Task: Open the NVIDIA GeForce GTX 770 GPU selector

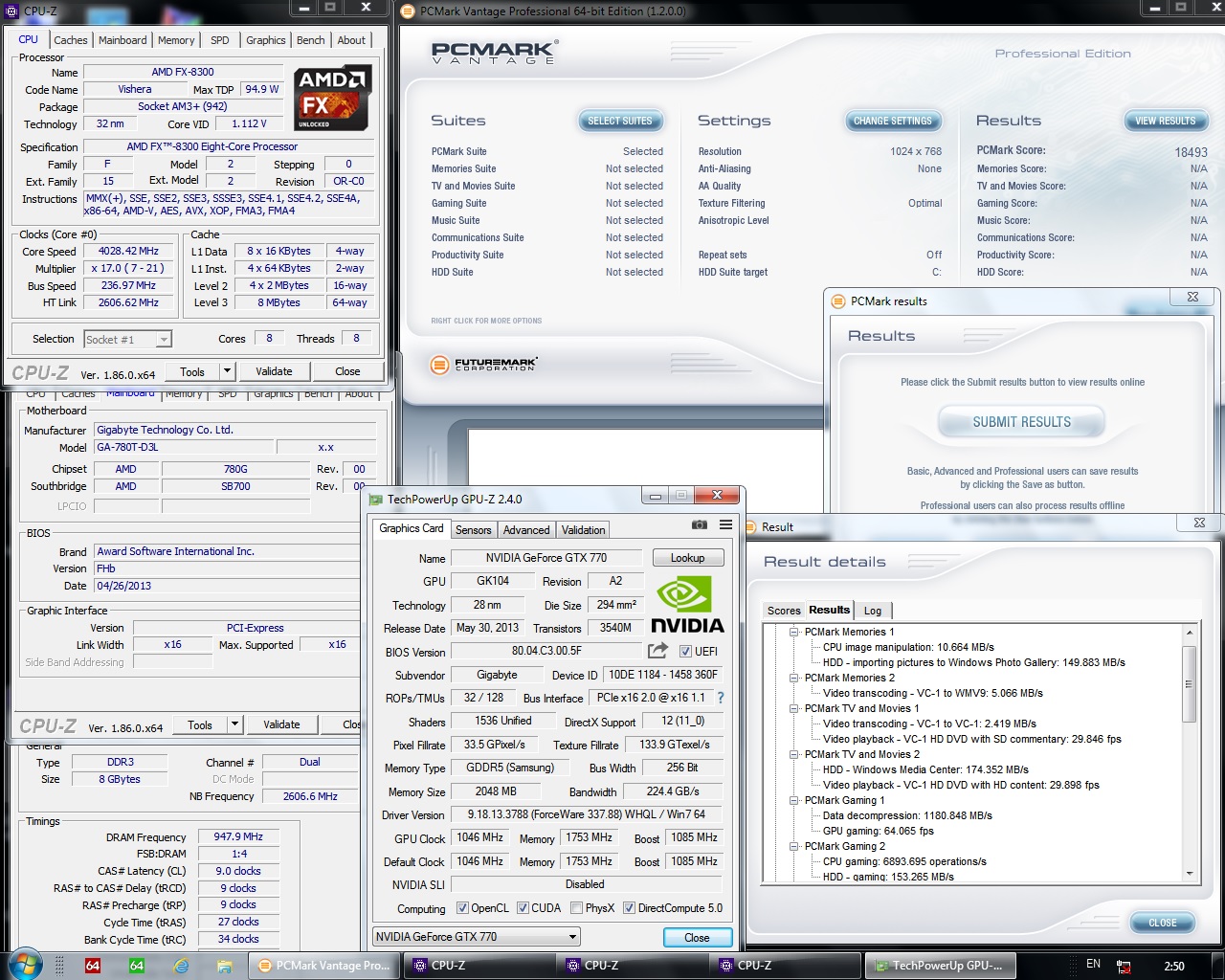Action: pyautogui.click(x=477, y=937)
